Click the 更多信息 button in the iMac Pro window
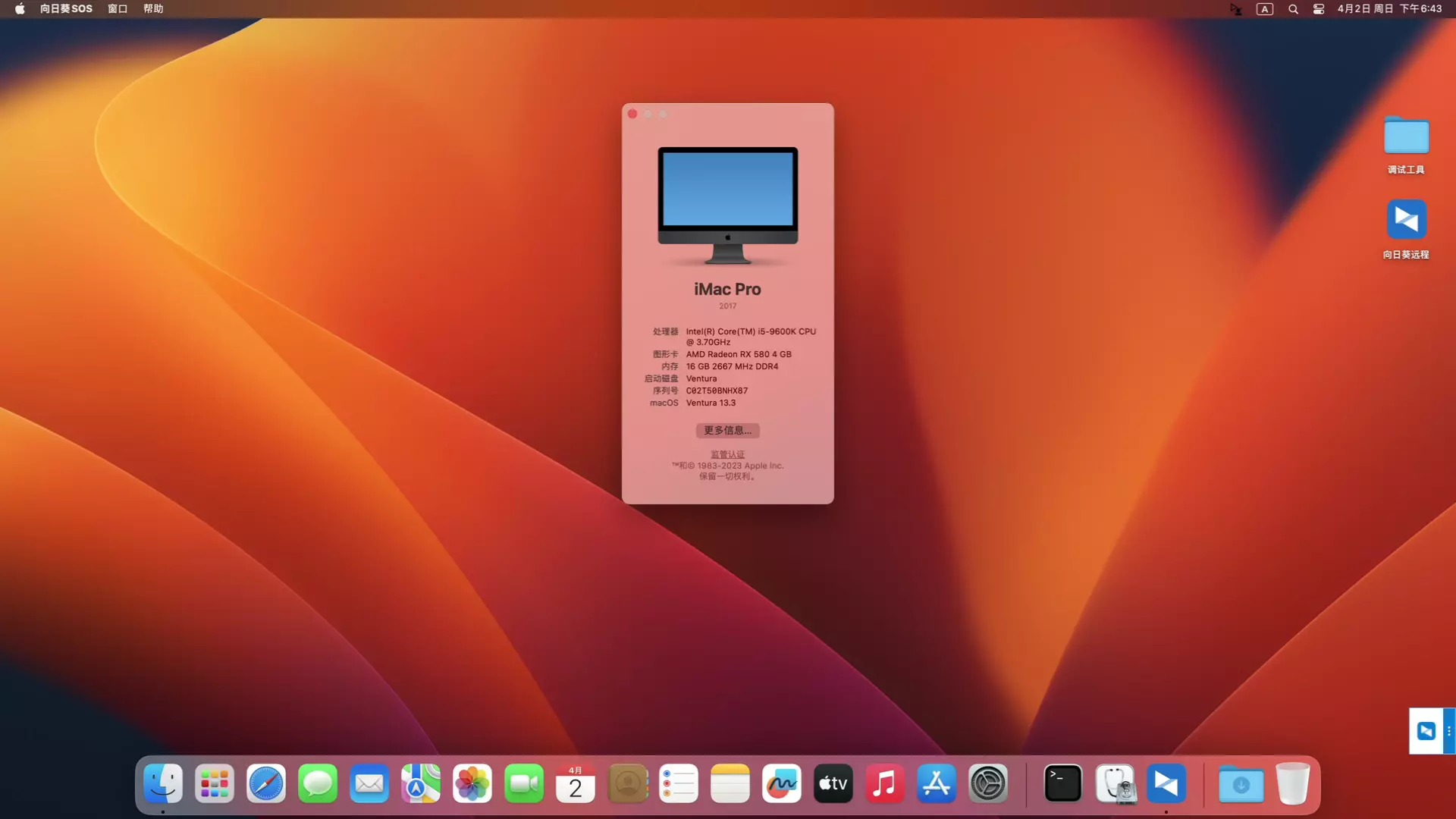The image size is (1456, 819). click(727, 430)
